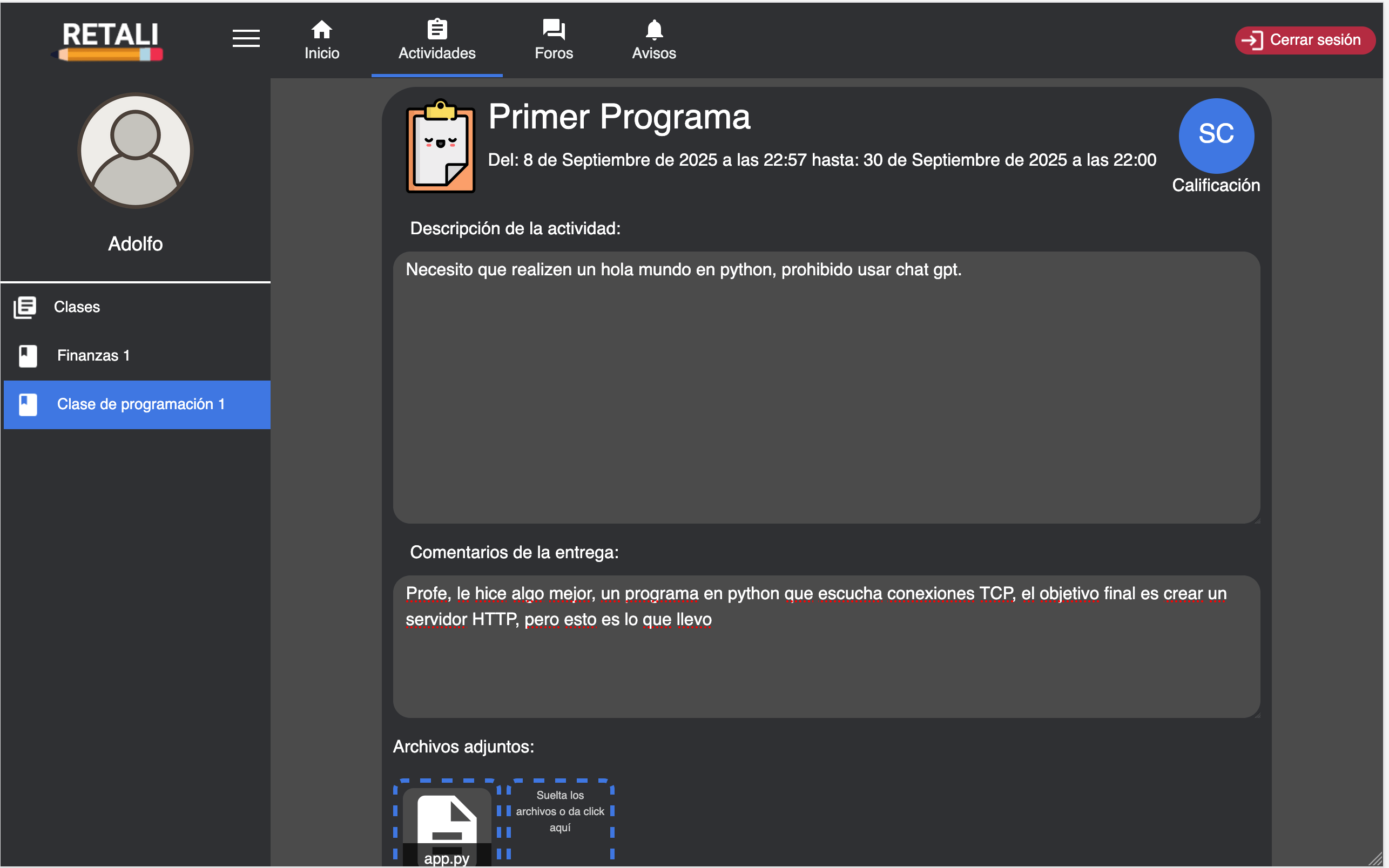Click the Clases list icon in sidebar
This screenshot has width=1389, height=868.
25,307
